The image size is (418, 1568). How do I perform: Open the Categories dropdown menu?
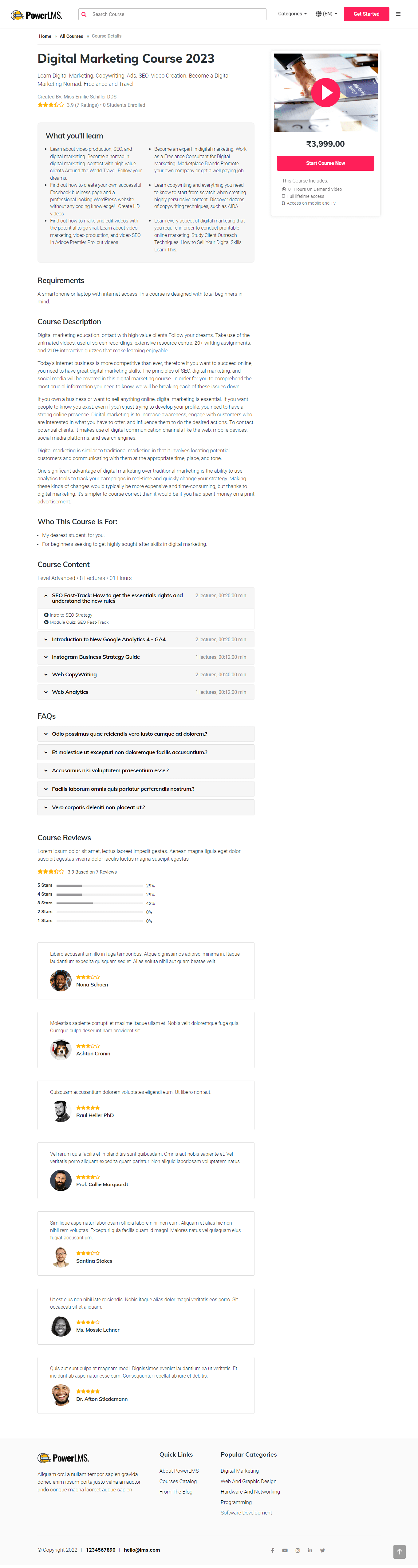coord(292,14)
